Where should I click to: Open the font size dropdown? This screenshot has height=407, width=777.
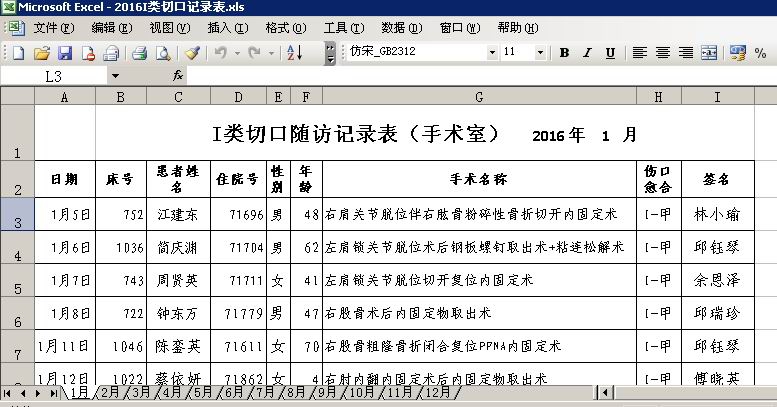point(541,52)
